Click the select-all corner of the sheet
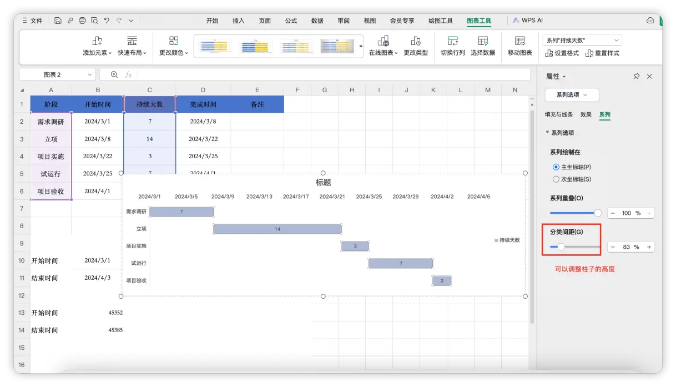Screen dimensions: 674x382 pos(22,90)
